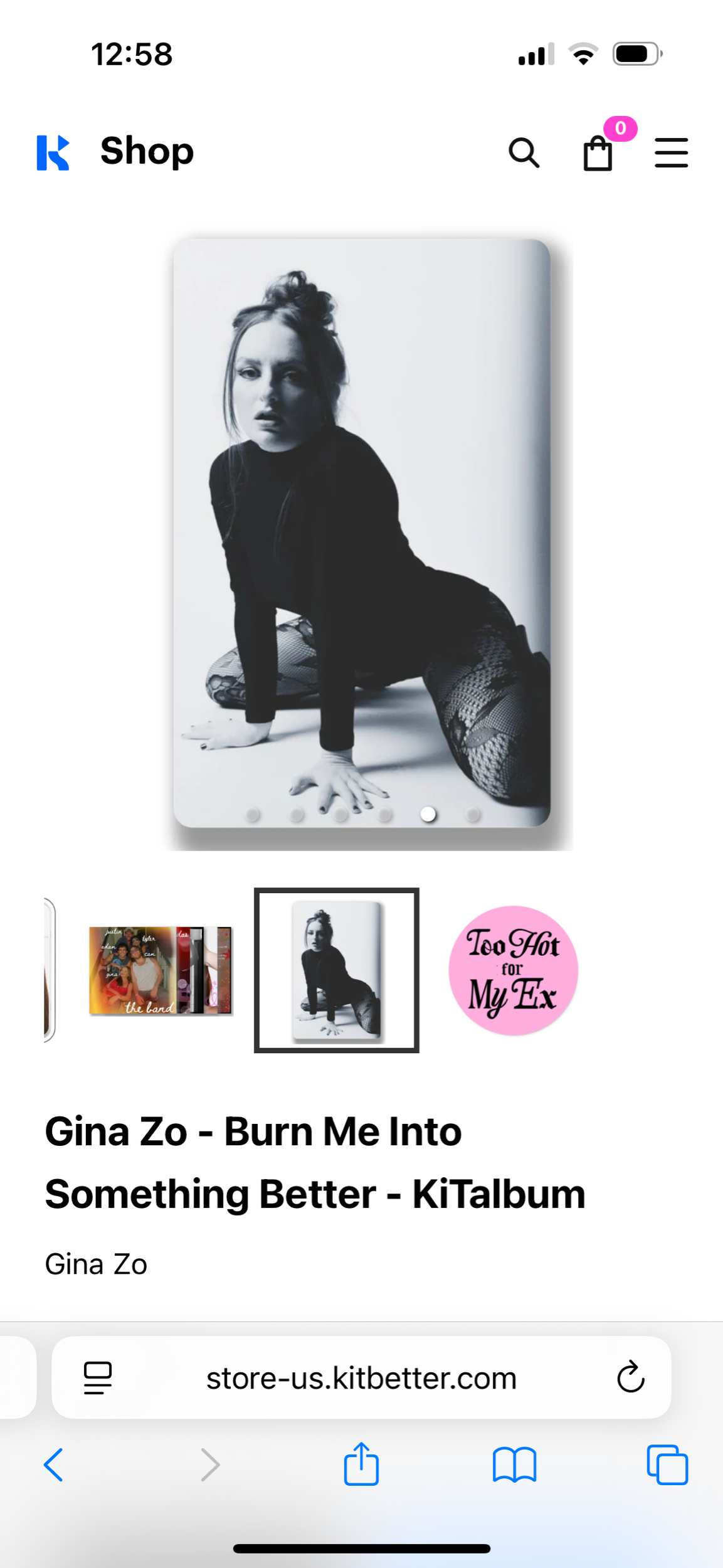The width and height of the screenshot is (723, 1568).
Task: Go back to the previous page
Action: 53,1465
